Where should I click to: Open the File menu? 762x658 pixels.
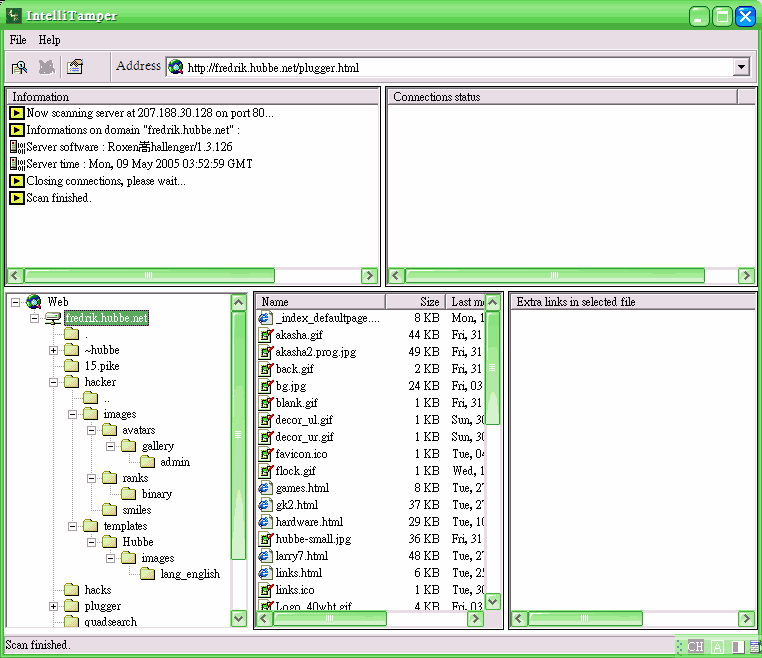[18, 40]
